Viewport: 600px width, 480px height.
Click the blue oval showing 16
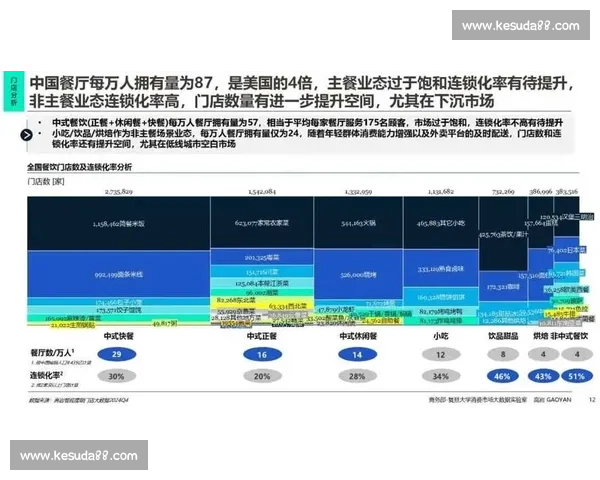pyautogui.click(x=262, y=354)
